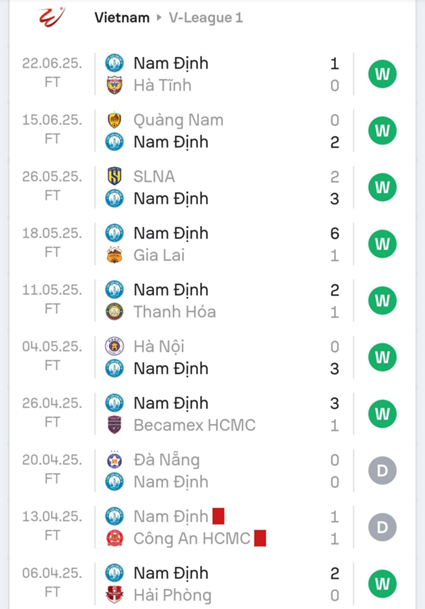Click the V-League red logo icon

pos(52,17)
